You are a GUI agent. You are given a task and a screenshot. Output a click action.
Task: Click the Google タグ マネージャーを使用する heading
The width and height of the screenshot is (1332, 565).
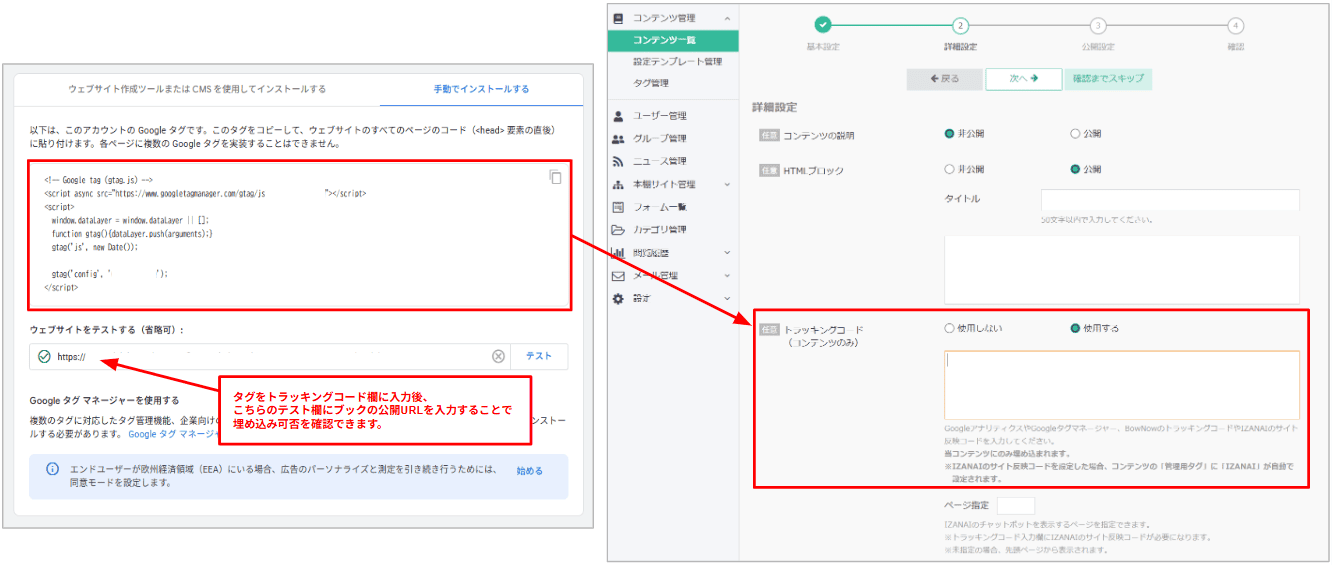105,401
